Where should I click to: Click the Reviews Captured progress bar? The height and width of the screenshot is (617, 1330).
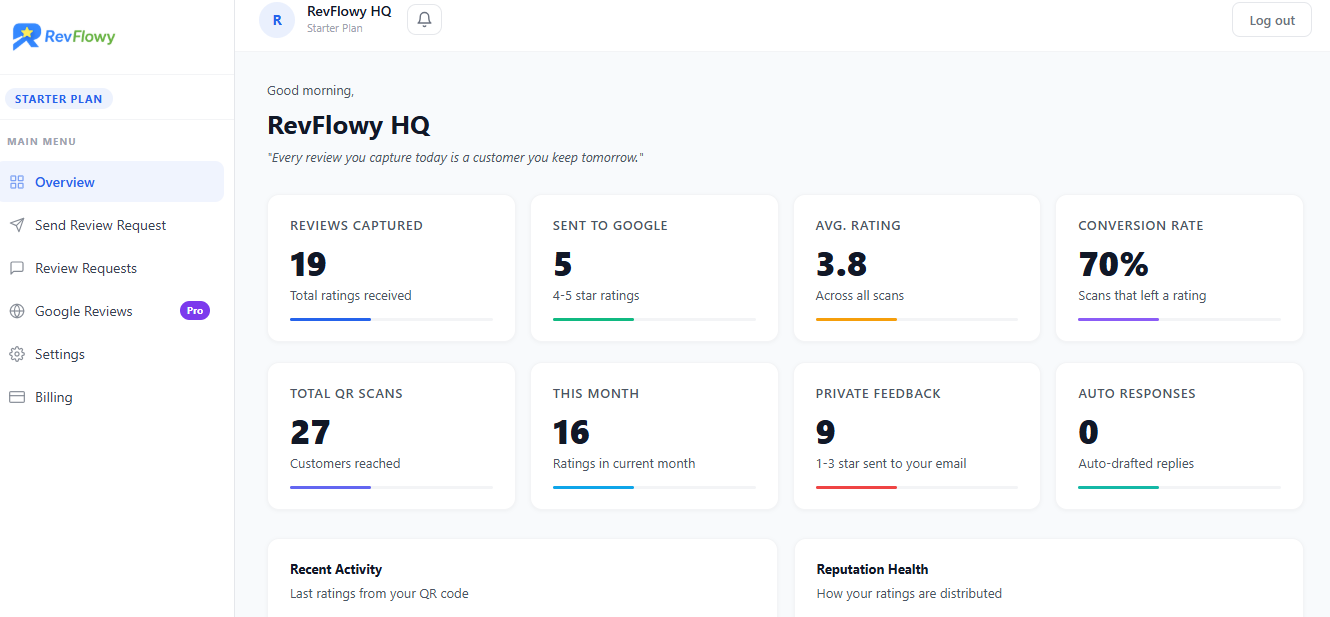click(x=391, y=319)
